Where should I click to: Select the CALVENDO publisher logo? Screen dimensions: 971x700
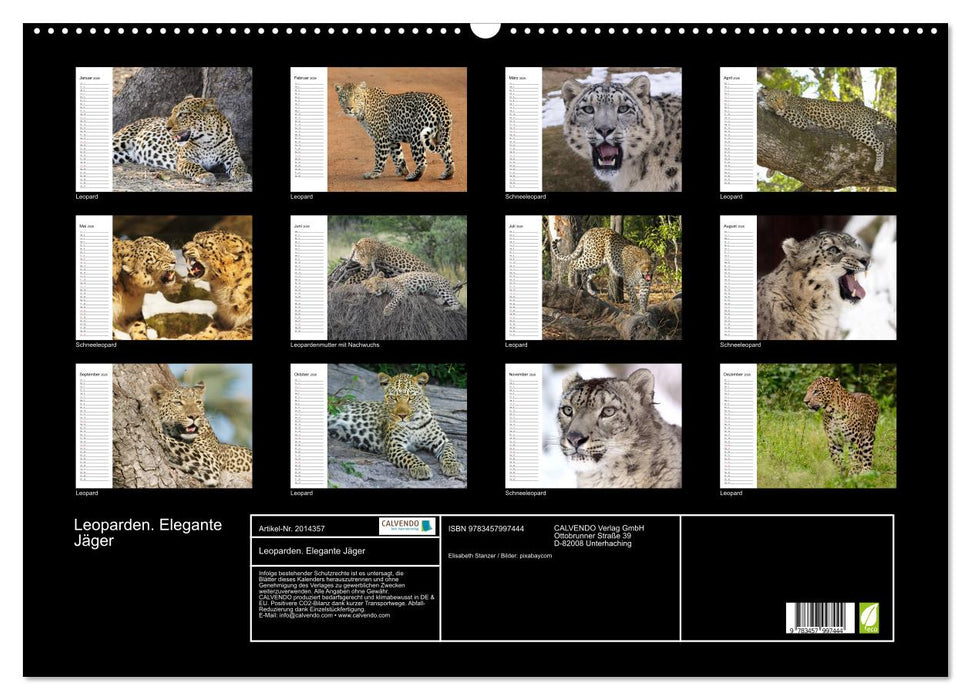coord(400,526)
